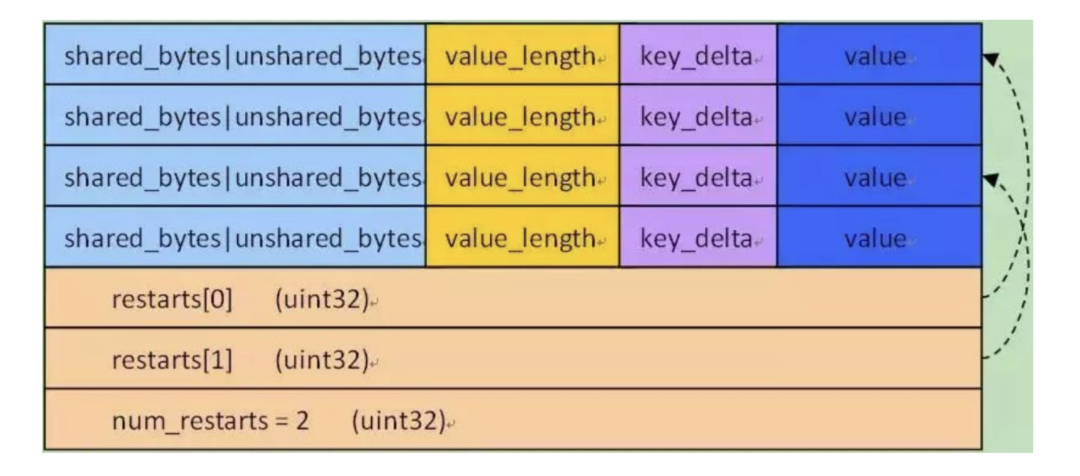Click the third row's value_length cell
This screenshot has width=1080, height=476.
pyautogui.click(x=523, y=176)
